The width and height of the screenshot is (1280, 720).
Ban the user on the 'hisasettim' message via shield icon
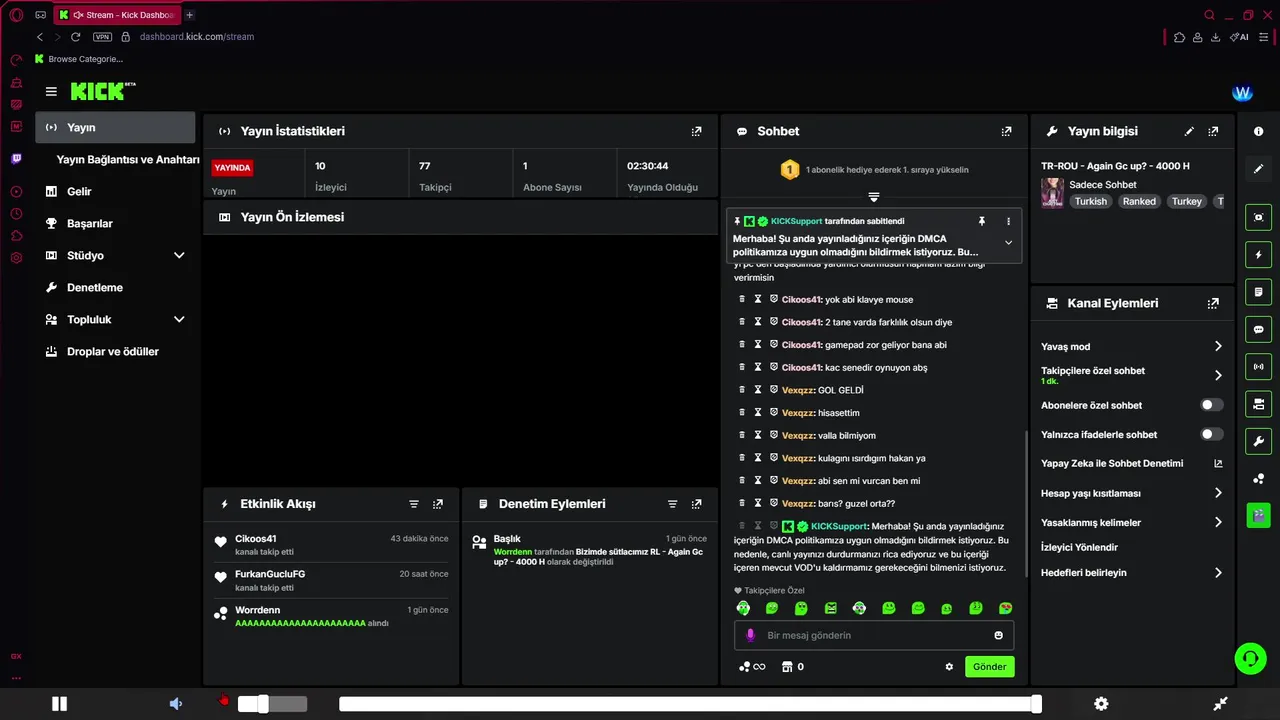click(x=774, y=412)
